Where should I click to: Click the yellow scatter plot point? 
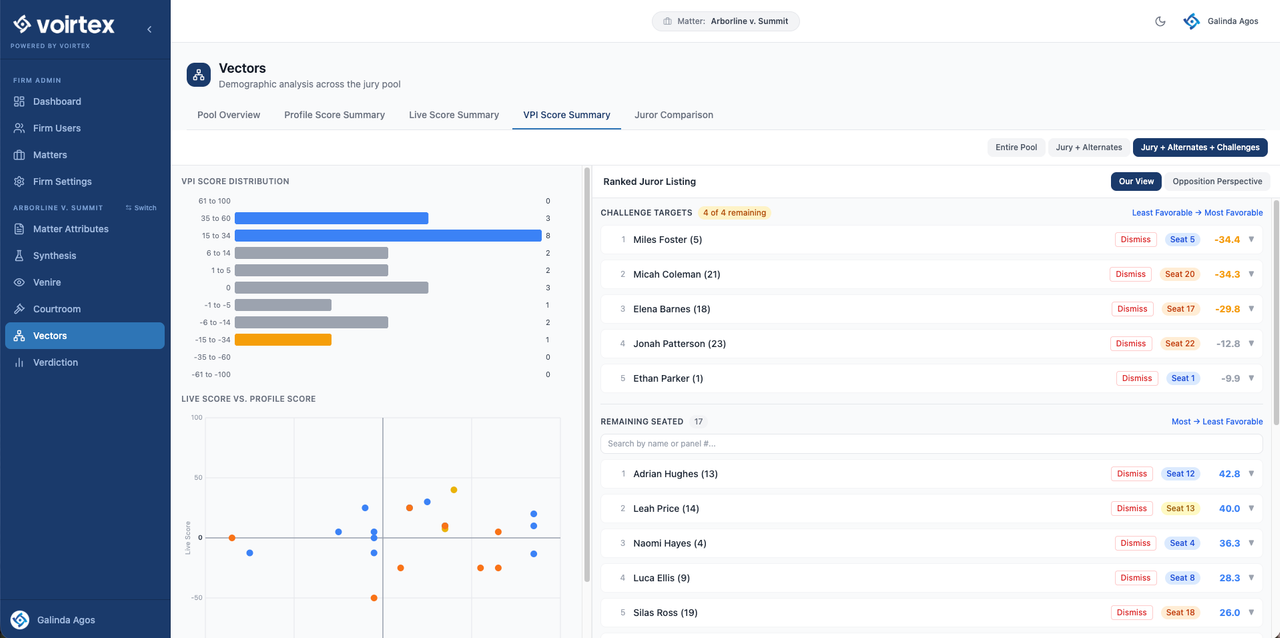point(454,490)
